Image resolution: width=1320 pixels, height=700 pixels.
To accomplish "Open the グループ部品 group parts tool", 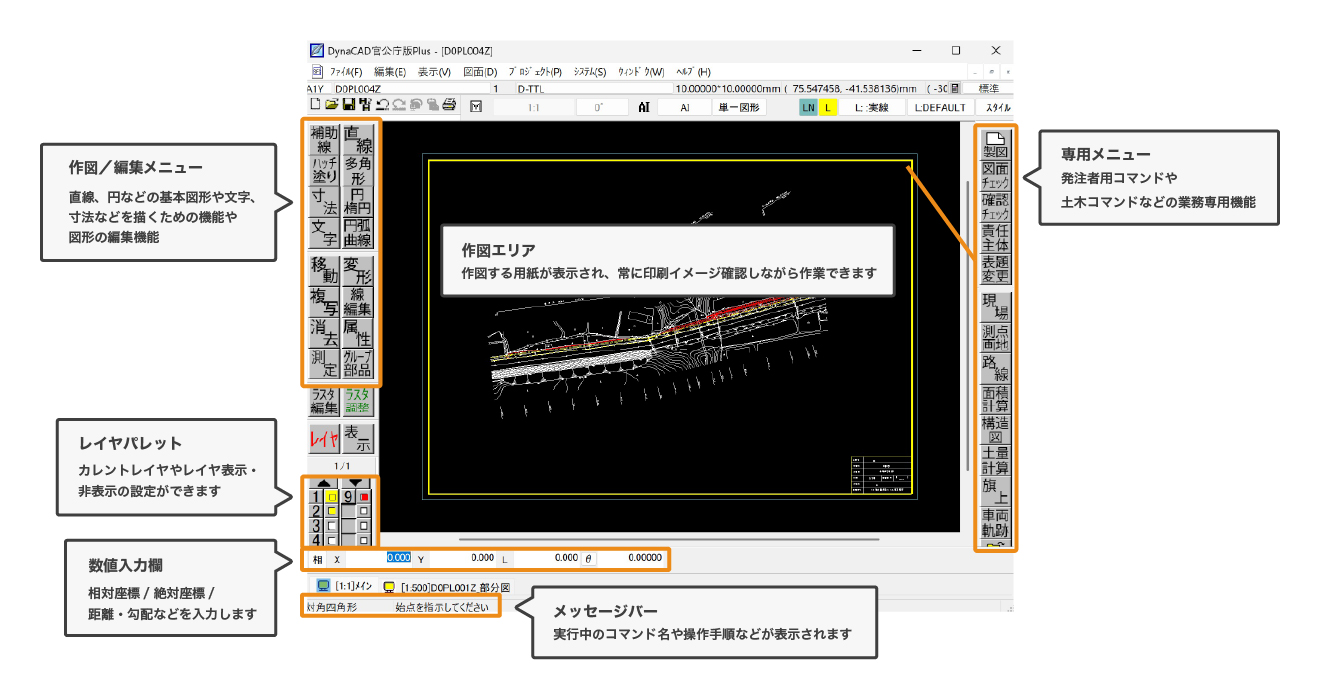I will pyautogui.click(x=358, y=363).
